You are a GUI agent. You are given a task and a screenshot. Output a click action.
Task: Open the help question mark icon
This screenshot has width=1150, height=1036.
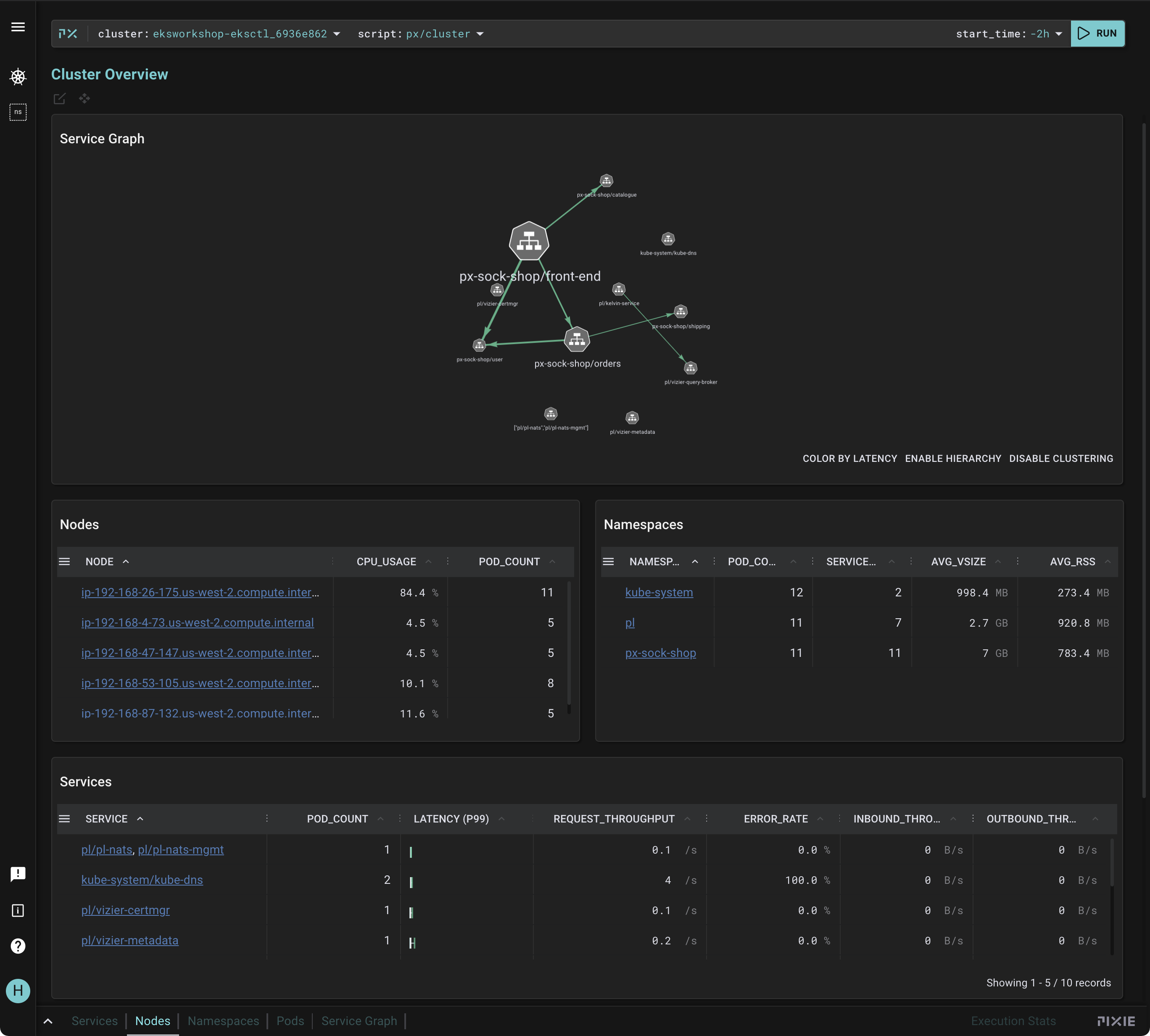[18, 946]
